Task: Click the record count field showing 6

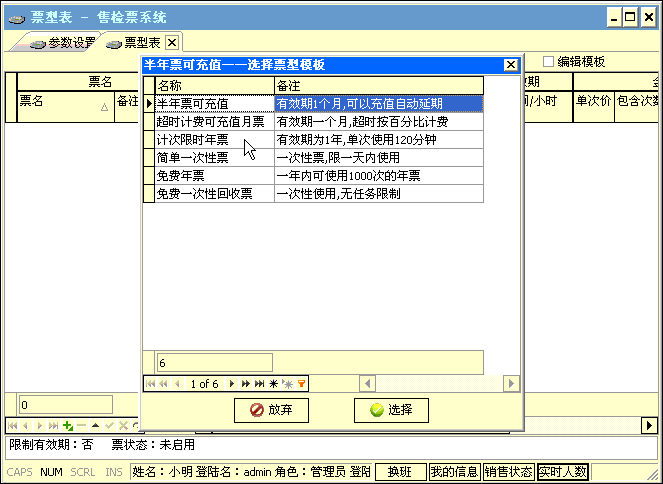Action: [x=214, y=362]
